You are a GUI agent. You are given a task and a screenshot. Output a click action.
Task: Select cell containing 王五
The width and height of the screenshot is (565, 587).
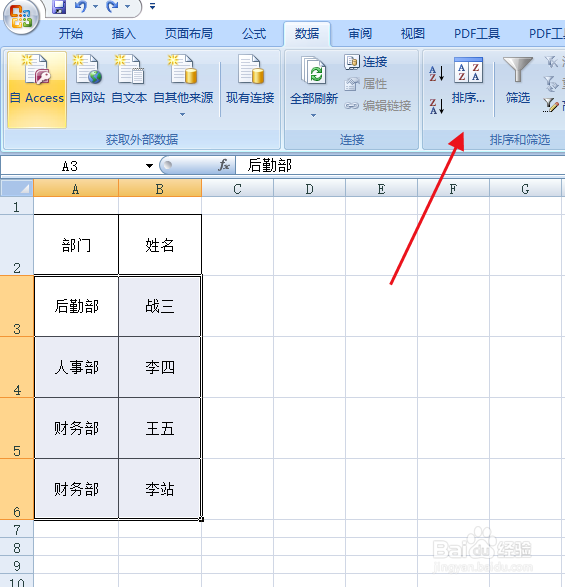pos(160,428)
